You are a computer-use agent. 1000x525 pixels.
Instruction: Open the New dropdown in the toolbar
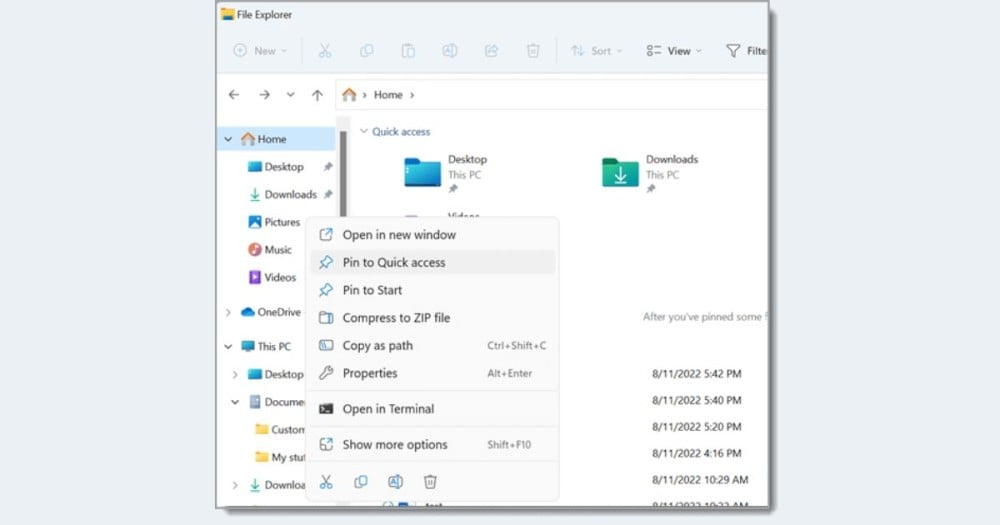(260, 51)
